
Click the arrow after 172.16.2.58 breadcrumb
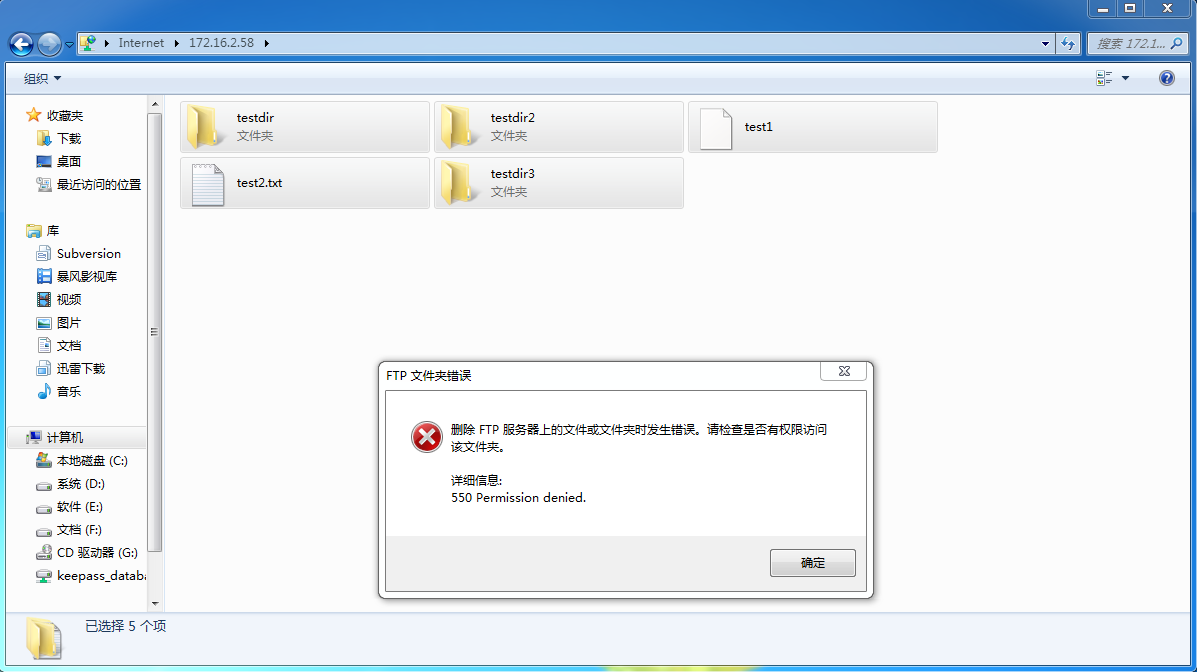pos(266,43)
